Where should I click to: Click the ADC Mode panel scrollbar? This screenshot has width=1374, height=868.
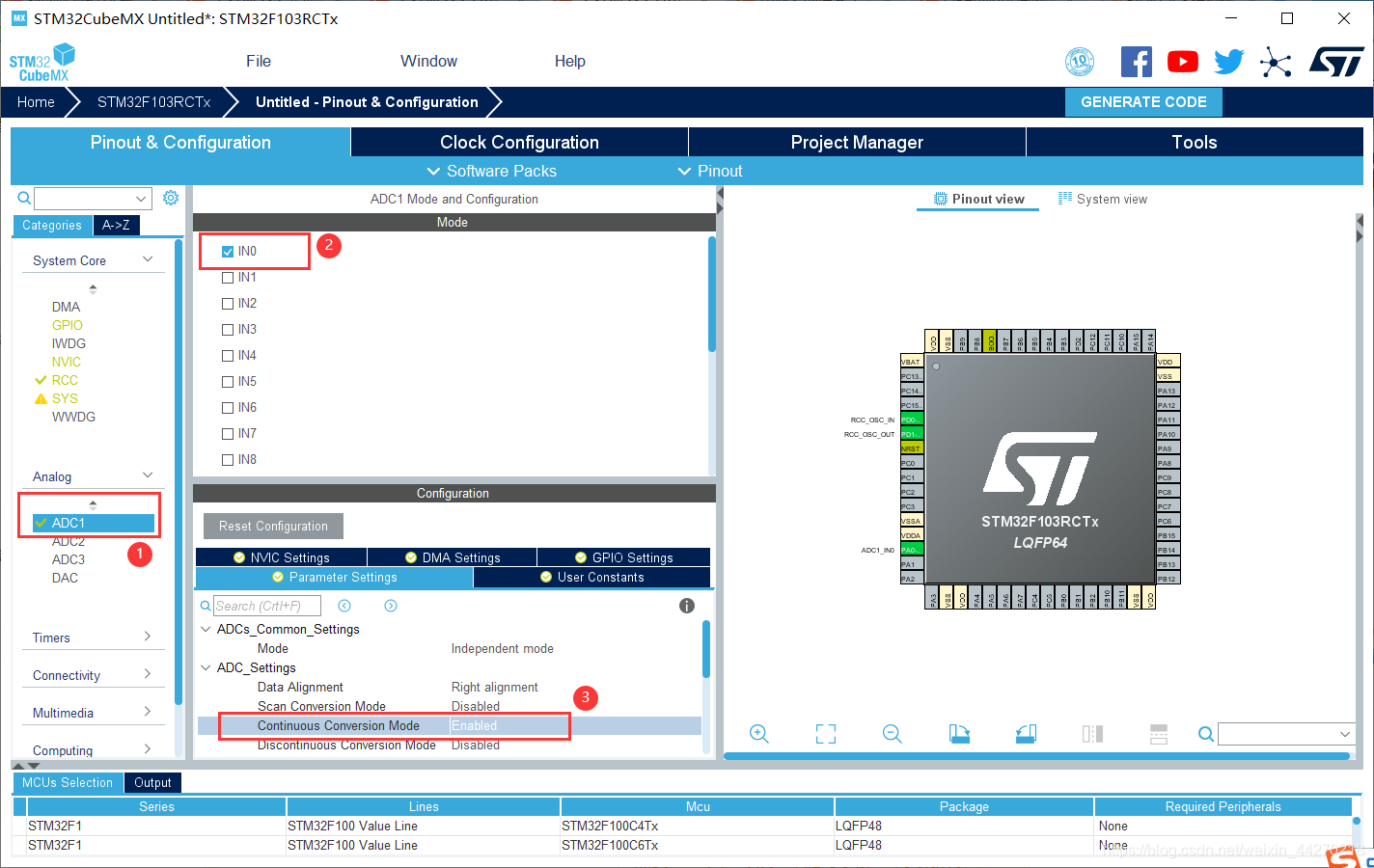(712, 294)
